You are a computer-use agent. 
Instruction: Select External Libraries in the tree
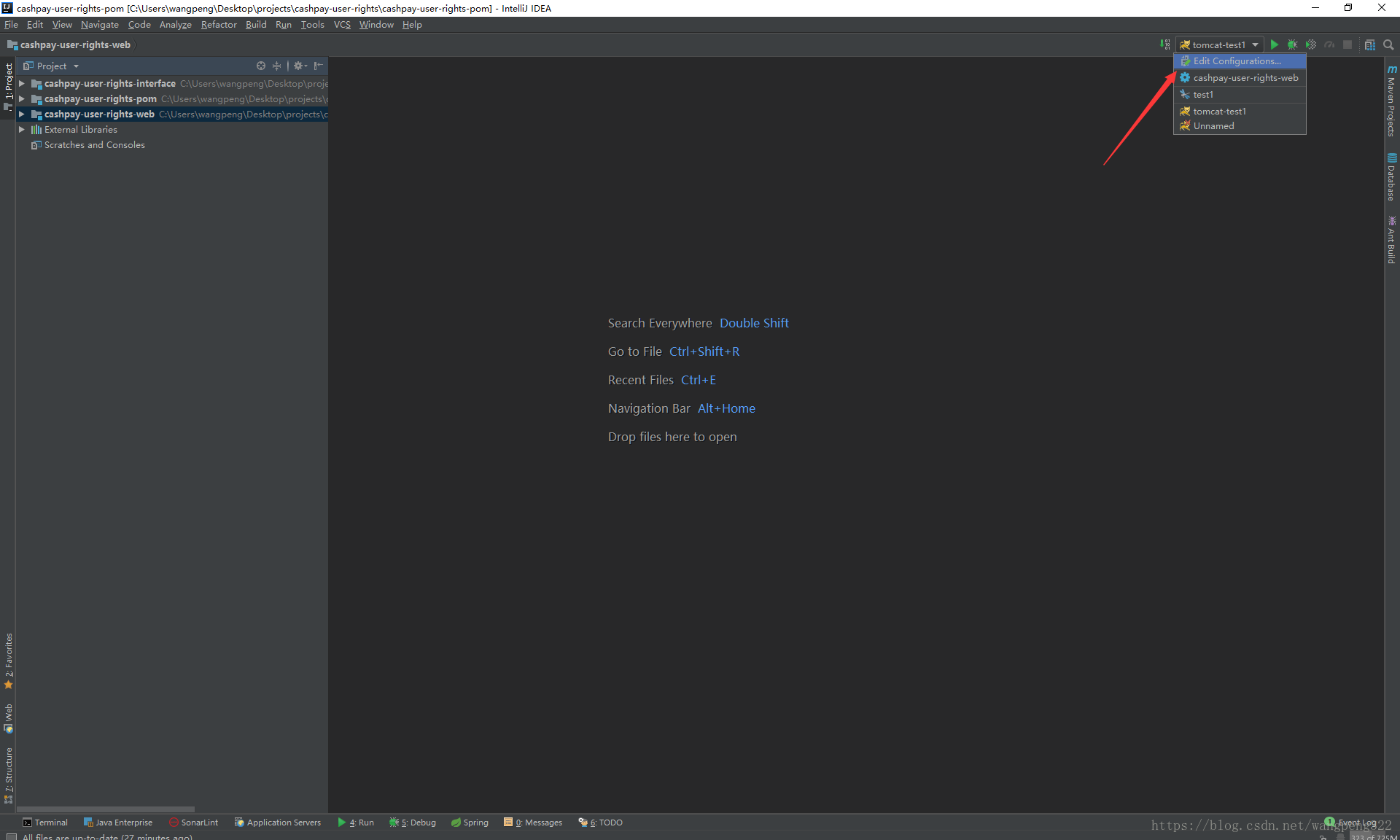pyautogui.click(x=74, y=130)
